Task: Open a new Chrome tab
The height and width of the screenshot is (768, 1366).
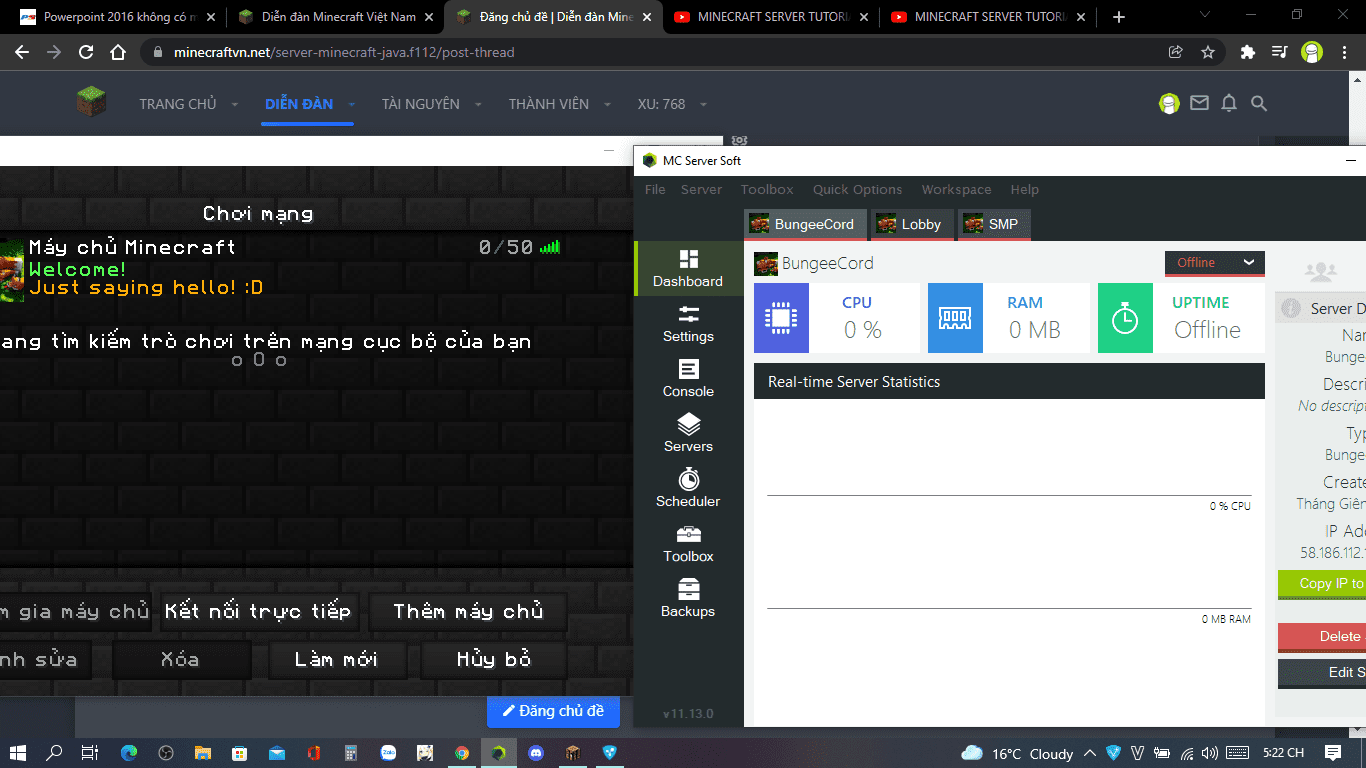Action: click(x=1119, y=17)
